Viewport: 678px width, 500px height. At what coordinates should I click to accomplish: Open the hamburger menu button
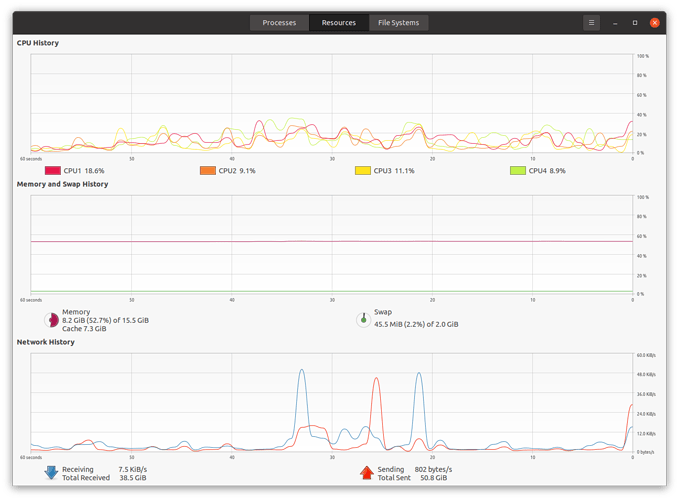click(x=591, y=22)
